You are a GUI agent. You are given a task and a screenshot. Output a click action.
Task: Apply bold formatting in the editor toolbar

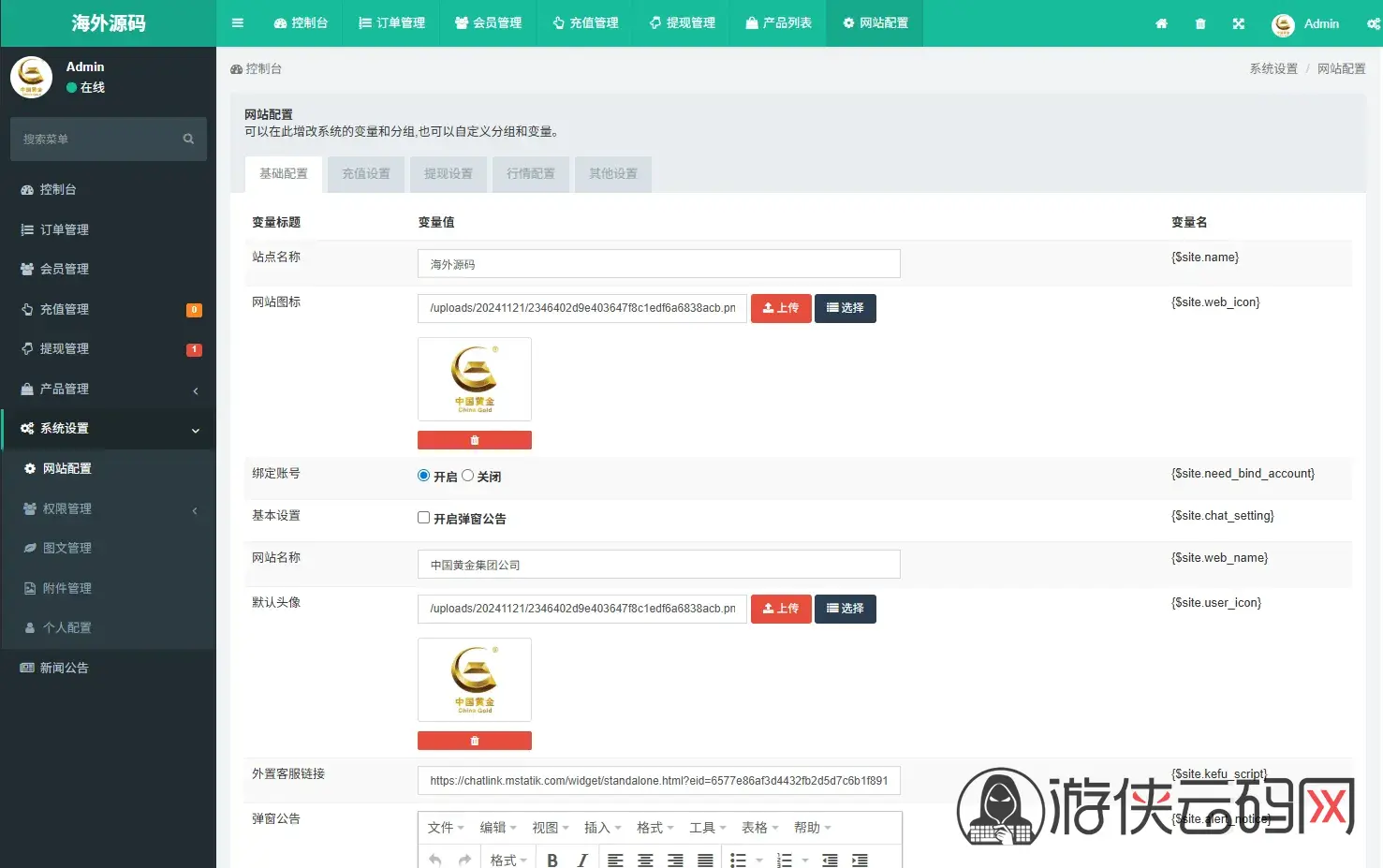[552, 860]
